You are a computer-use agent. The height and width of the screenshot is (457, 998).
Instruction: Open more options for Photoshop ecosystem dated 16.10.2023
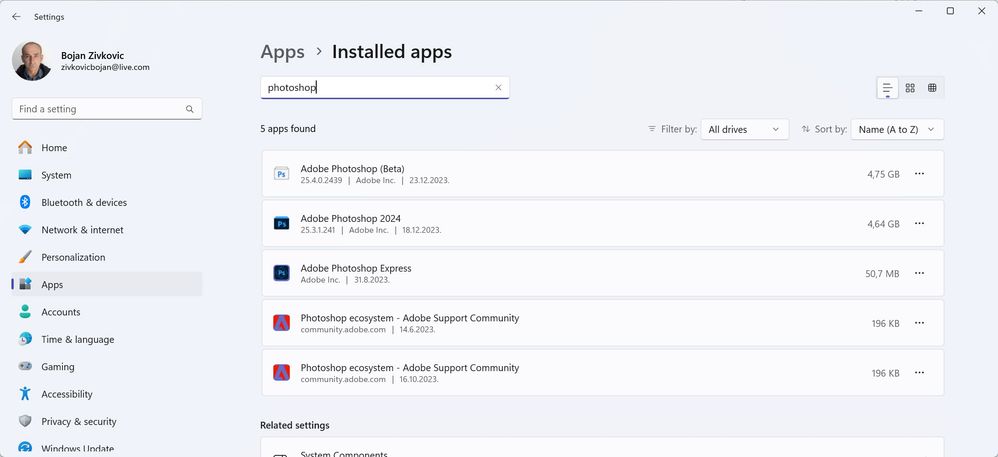919,372
